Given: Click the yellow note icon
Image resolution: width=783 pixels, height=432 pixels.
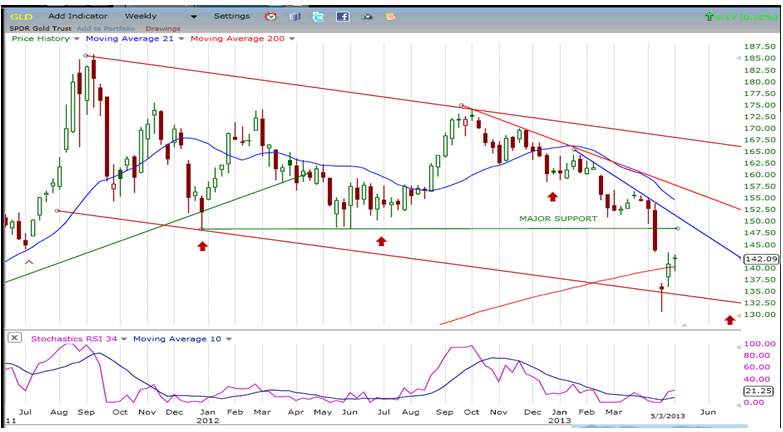Looking at the screenshot, I should click(391, 16).
